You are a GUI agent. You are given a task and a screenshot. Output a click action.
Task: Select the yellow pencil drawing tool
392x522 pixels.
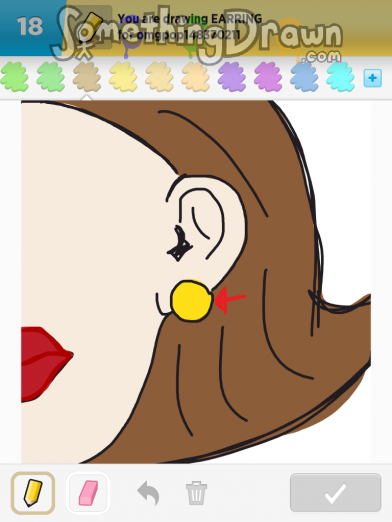tap(33, 493)
